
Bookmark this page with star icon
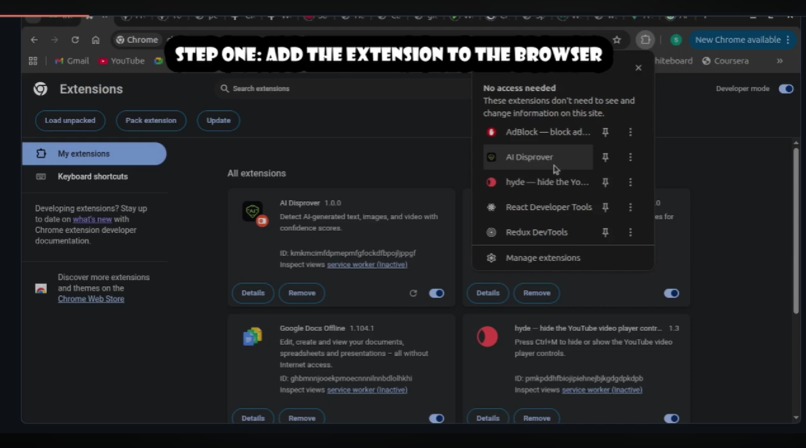[617, 40]
